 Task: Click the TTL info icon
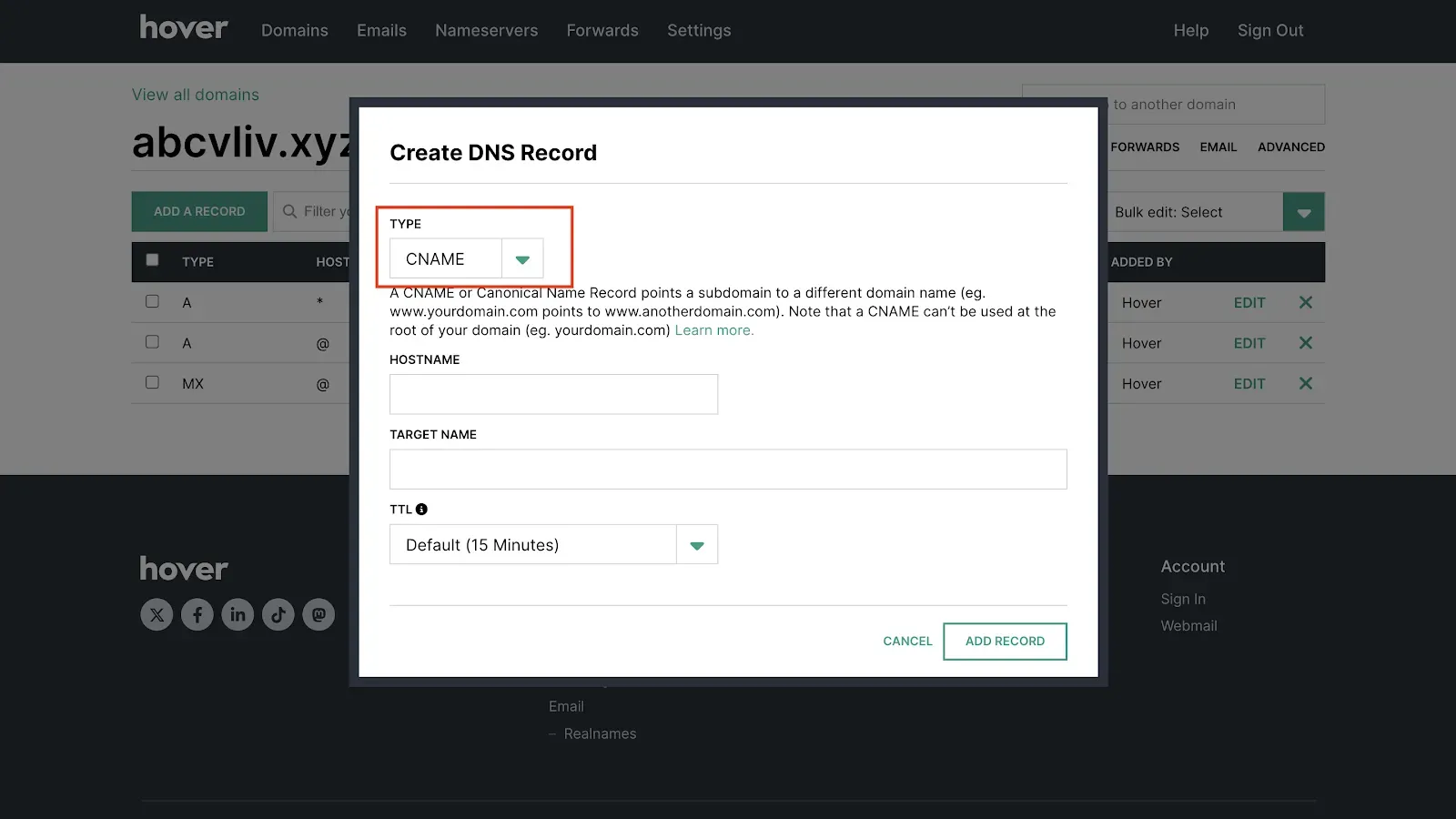421,510
